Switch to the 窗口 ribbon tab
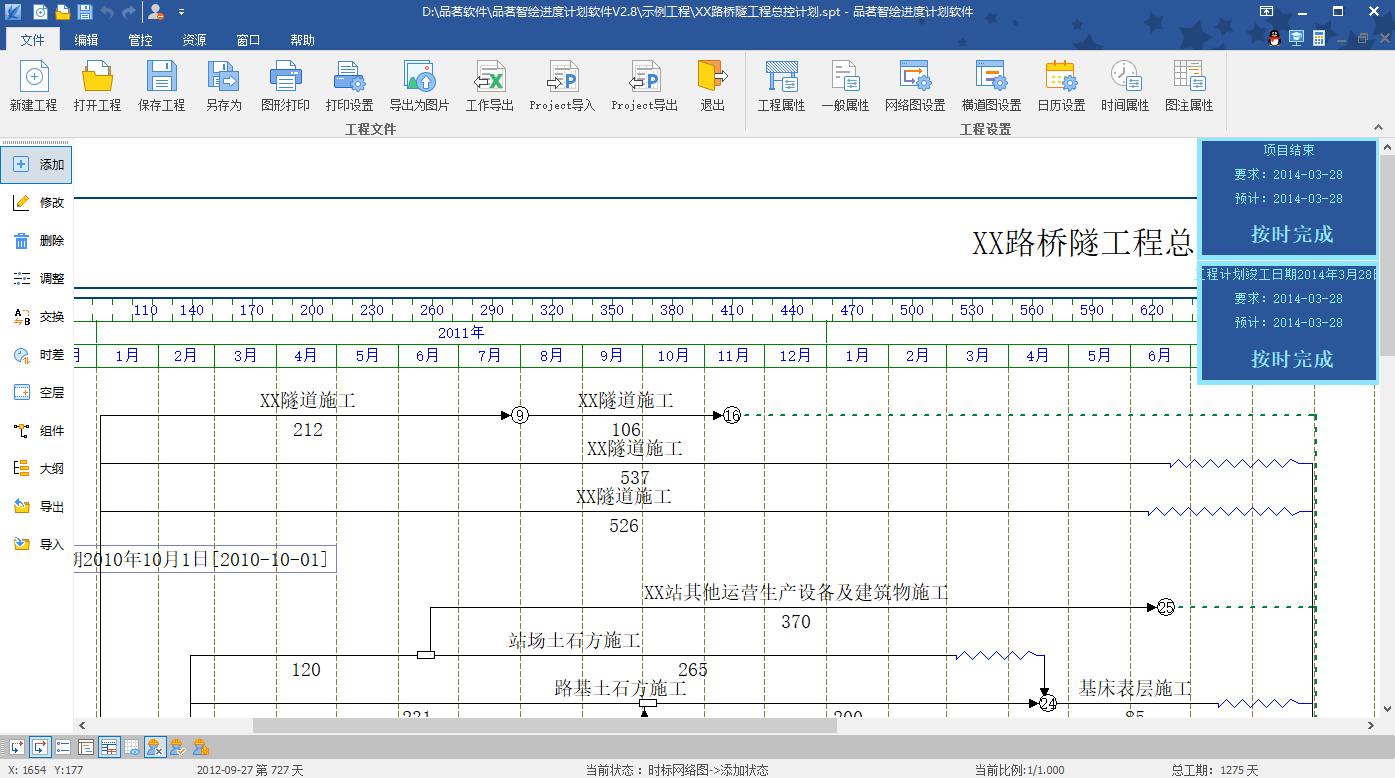The image size is (1395, 778). pos(248,40)
